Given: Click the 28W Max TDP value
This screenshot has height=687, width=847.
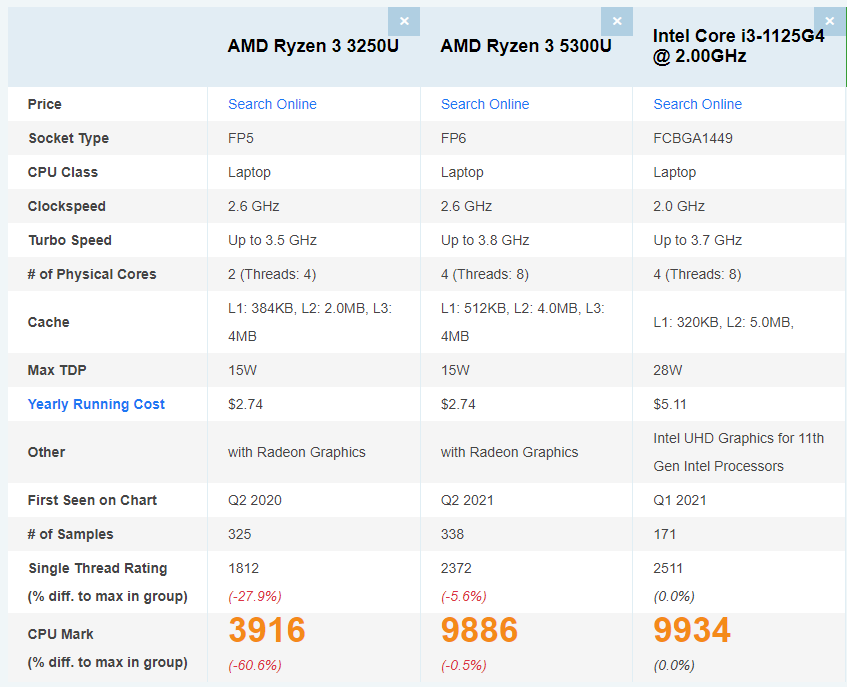Looking at the screenshot, I should 668,371.
